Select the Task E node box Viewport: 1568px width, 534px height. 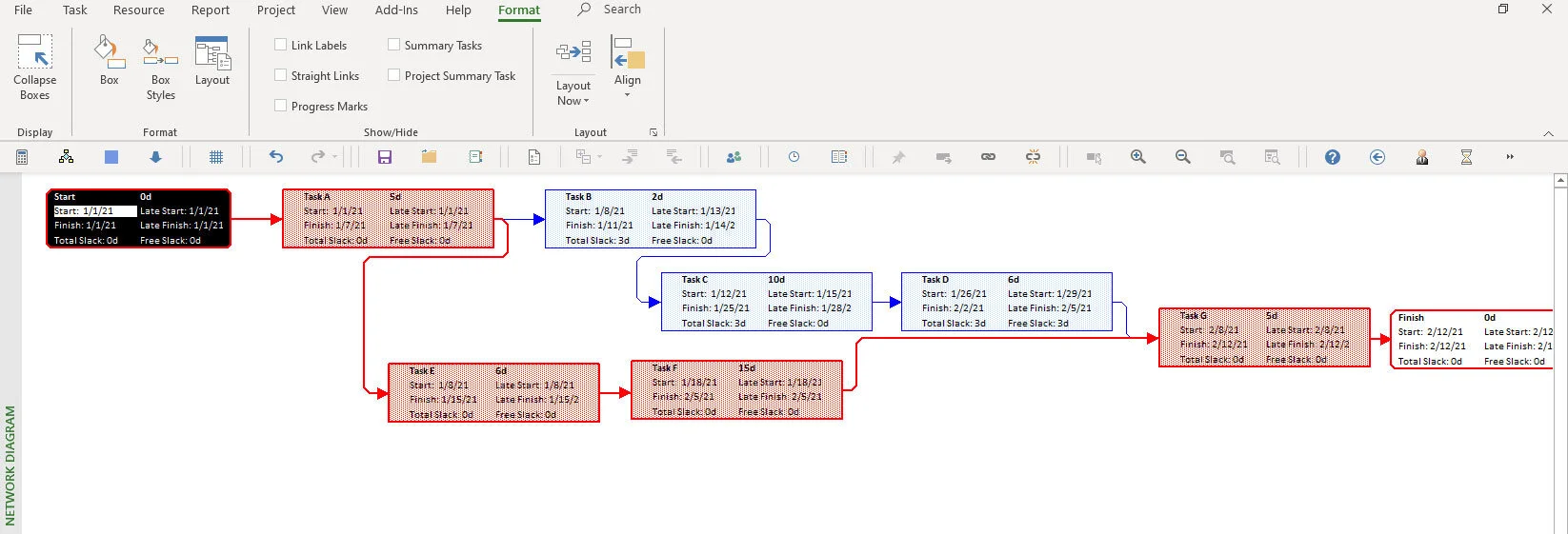(x=493, y=392)
